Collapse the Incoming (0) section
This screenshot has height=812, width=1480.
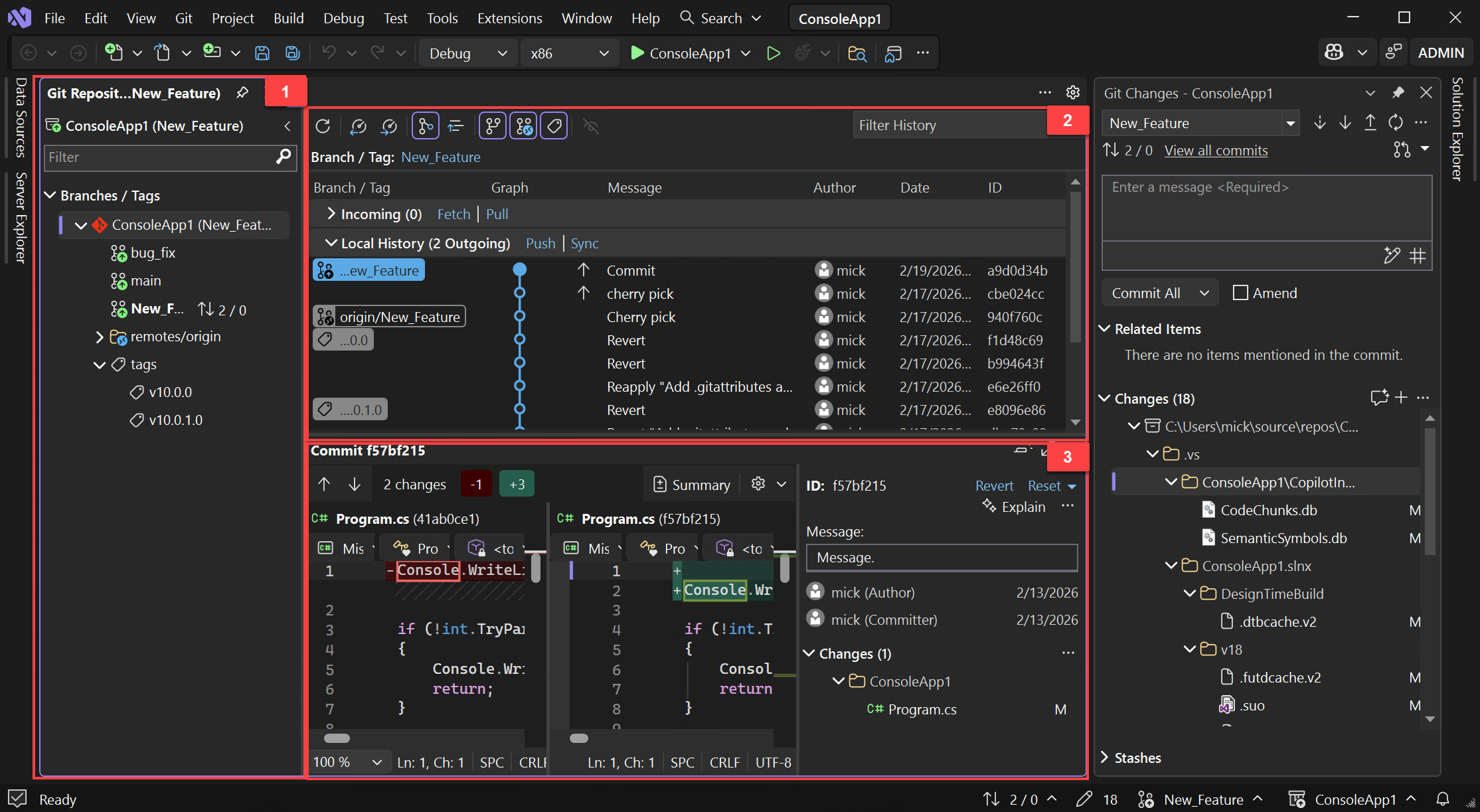[x=331, y=214]
